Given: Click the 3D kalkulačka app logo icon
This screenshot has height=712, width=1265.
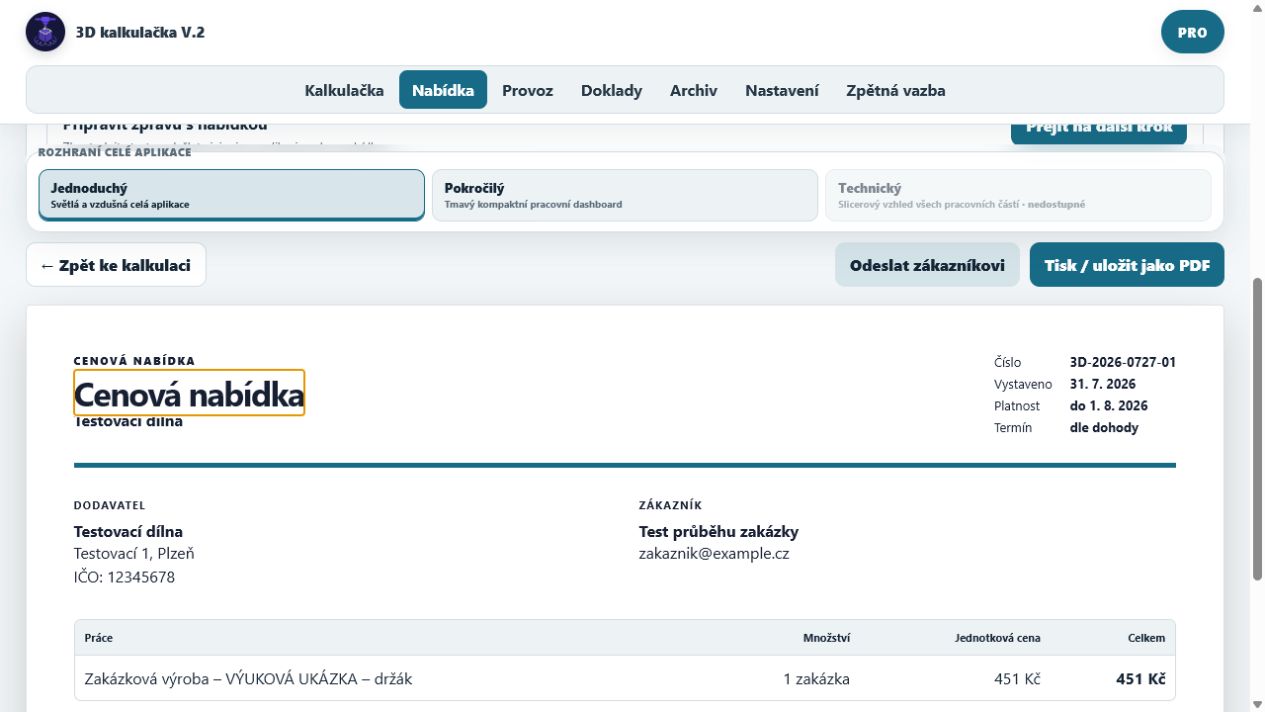Looking at the screenshot, I should [45, 33].
